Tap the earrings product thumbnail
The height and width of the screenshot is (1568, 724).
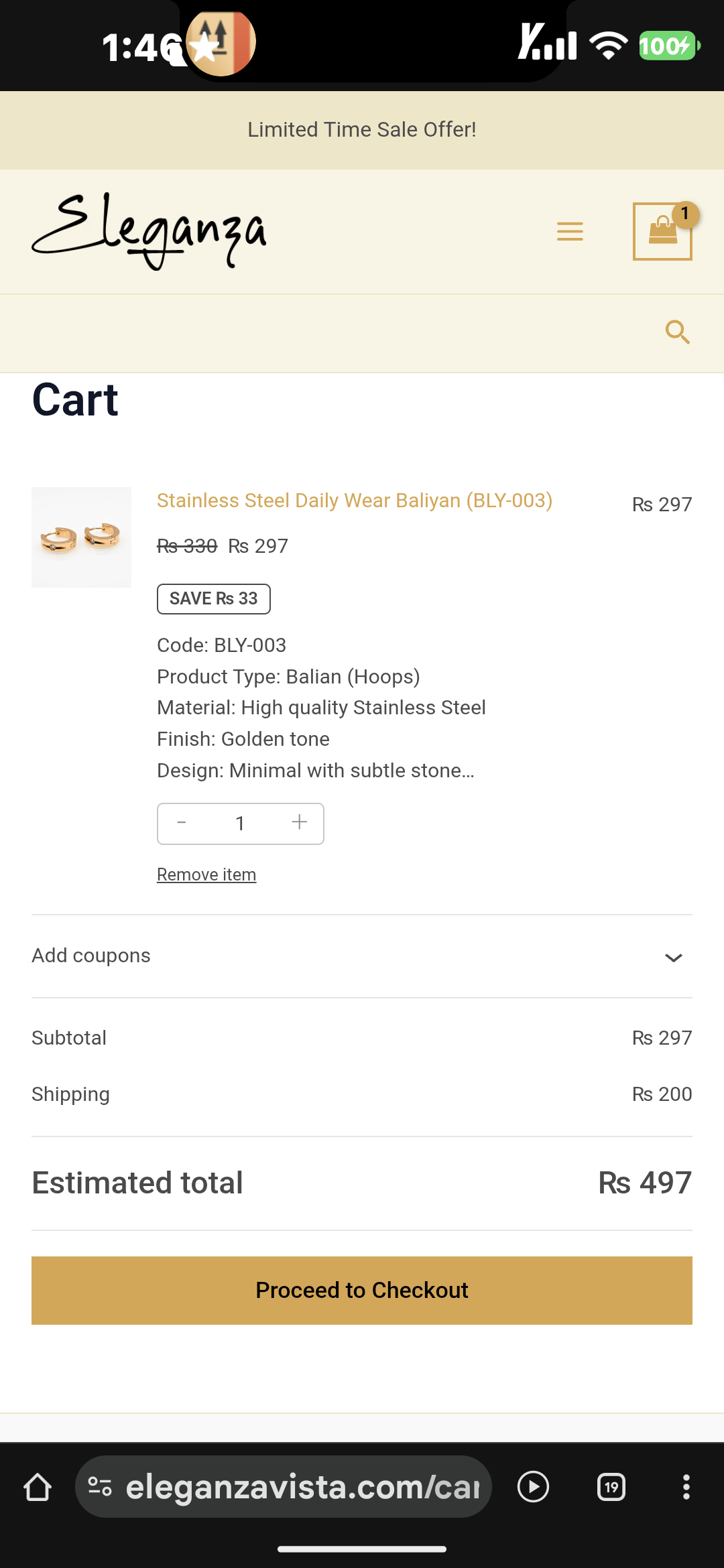coord(81,537)
